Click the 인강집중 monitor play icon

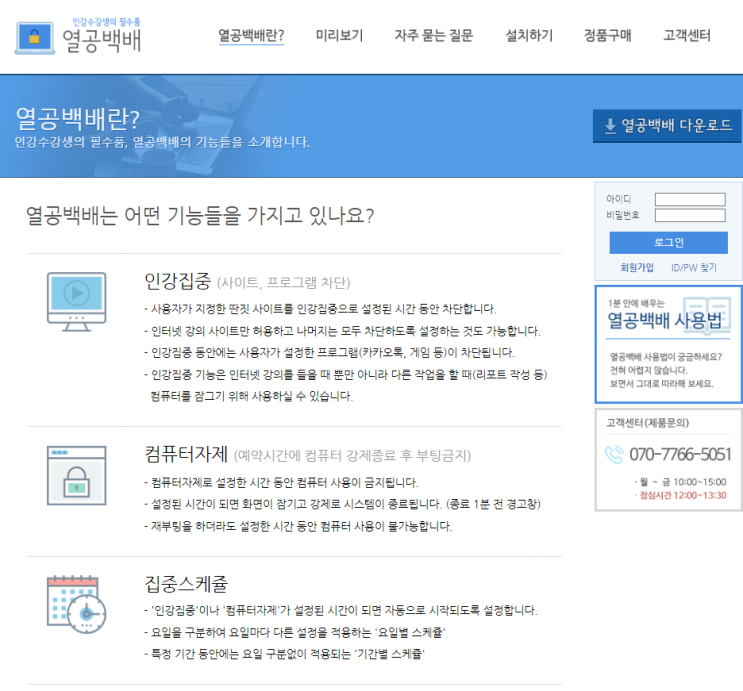tap(76, 301)
